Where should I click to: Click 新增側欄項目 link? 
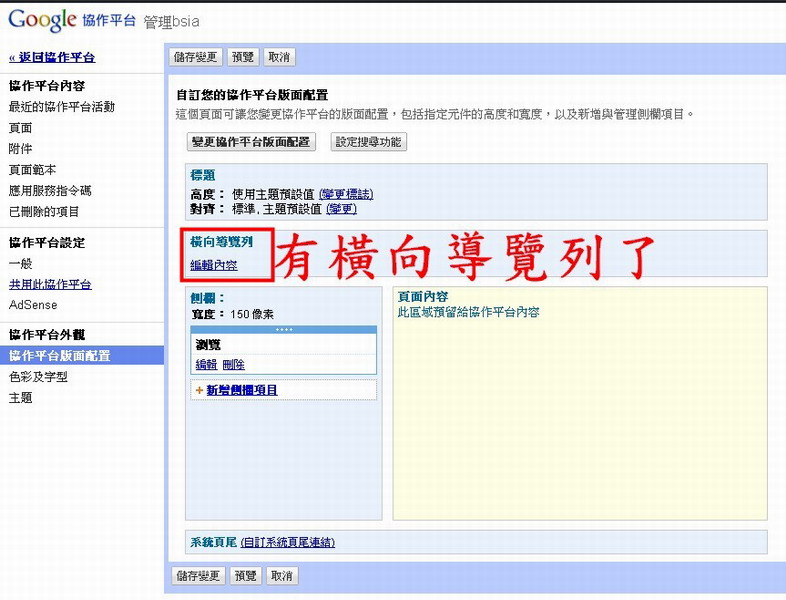click(x=242, y=390)
